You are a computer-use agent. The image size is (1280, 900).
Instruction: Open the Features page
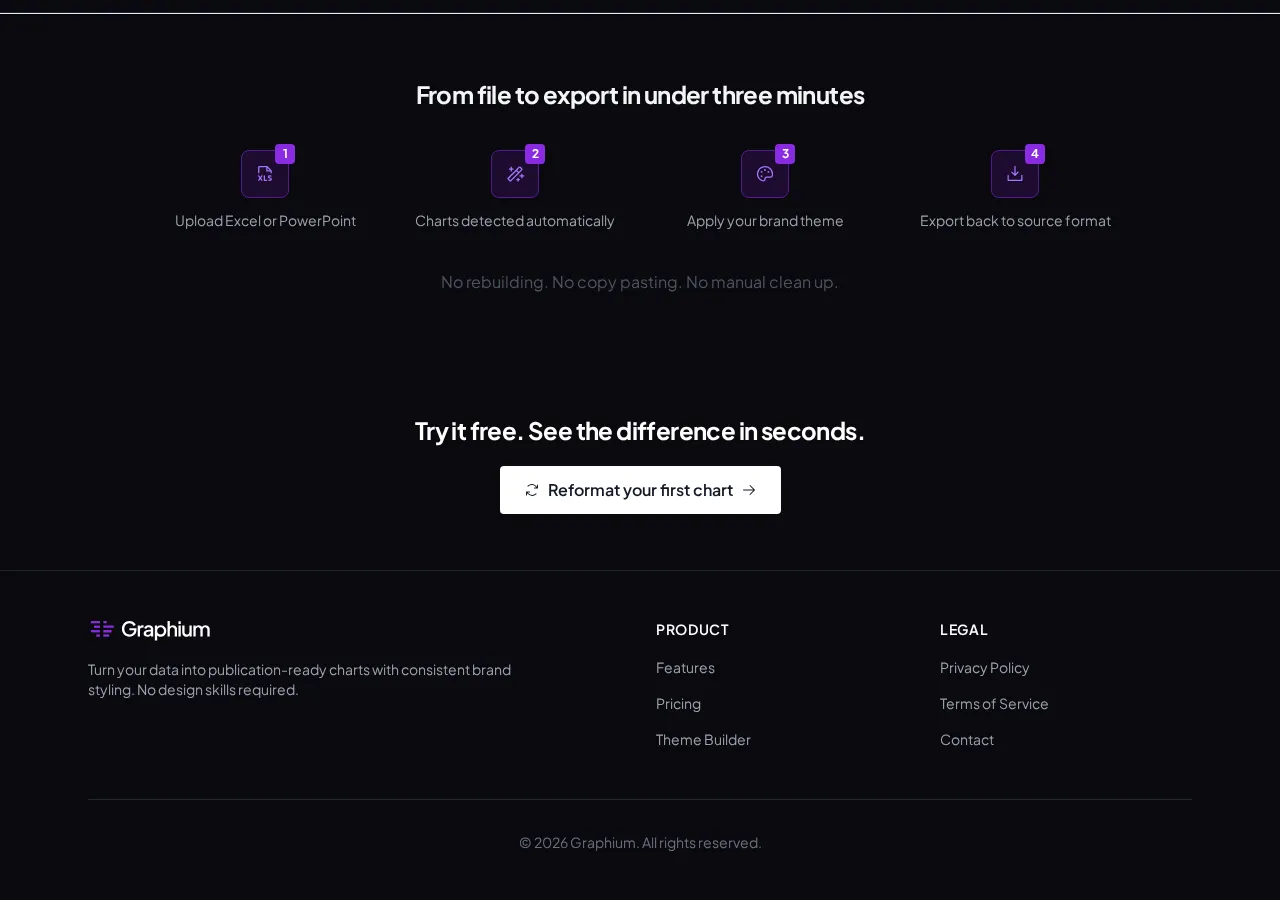(x=685, y=667)
